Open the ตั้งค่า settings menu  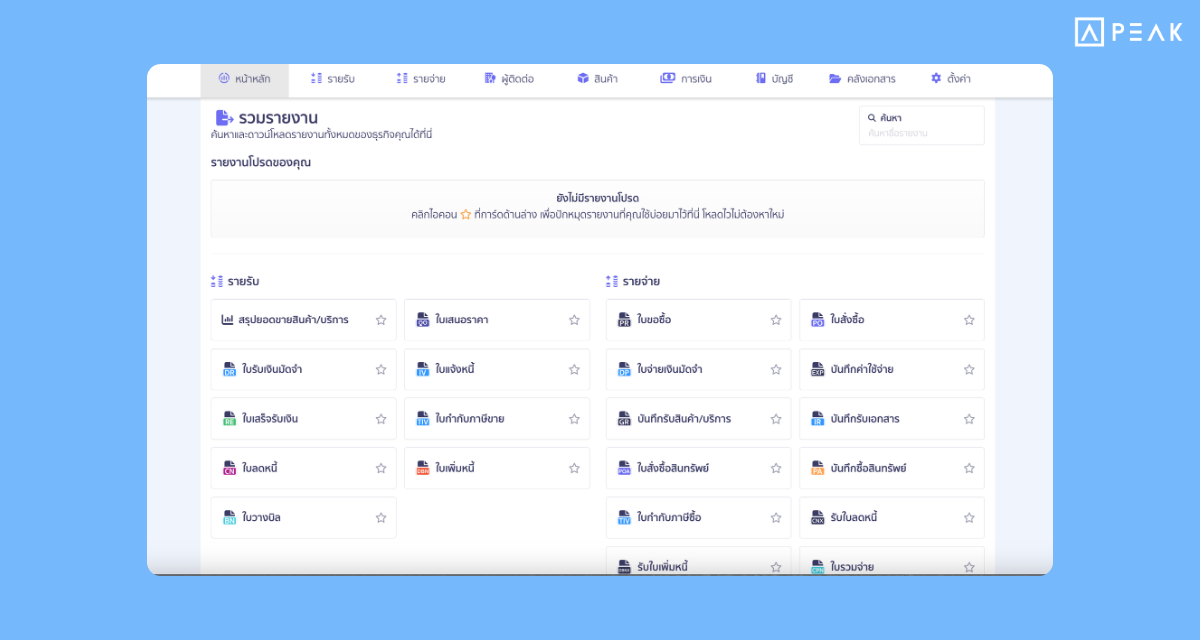click(950, 79)
